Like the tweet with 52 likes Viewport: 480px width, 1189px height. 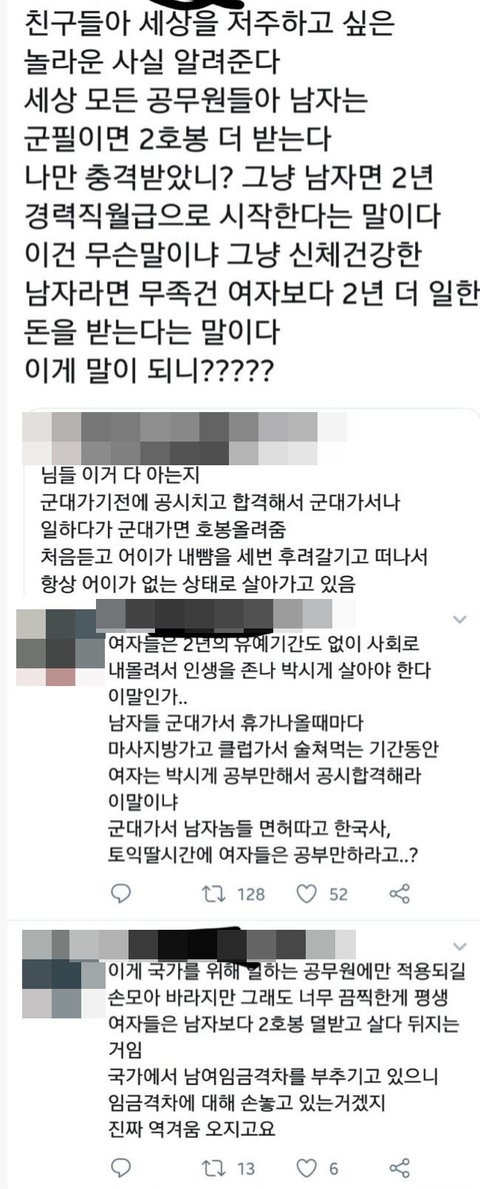(306, 894)
